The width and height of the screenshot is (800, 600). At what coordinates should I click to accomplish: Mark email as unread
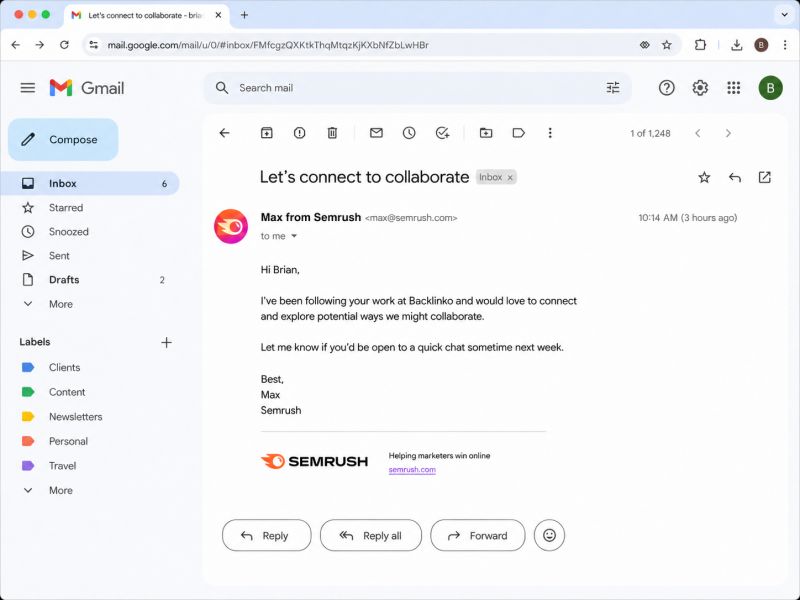click(376, 133)
